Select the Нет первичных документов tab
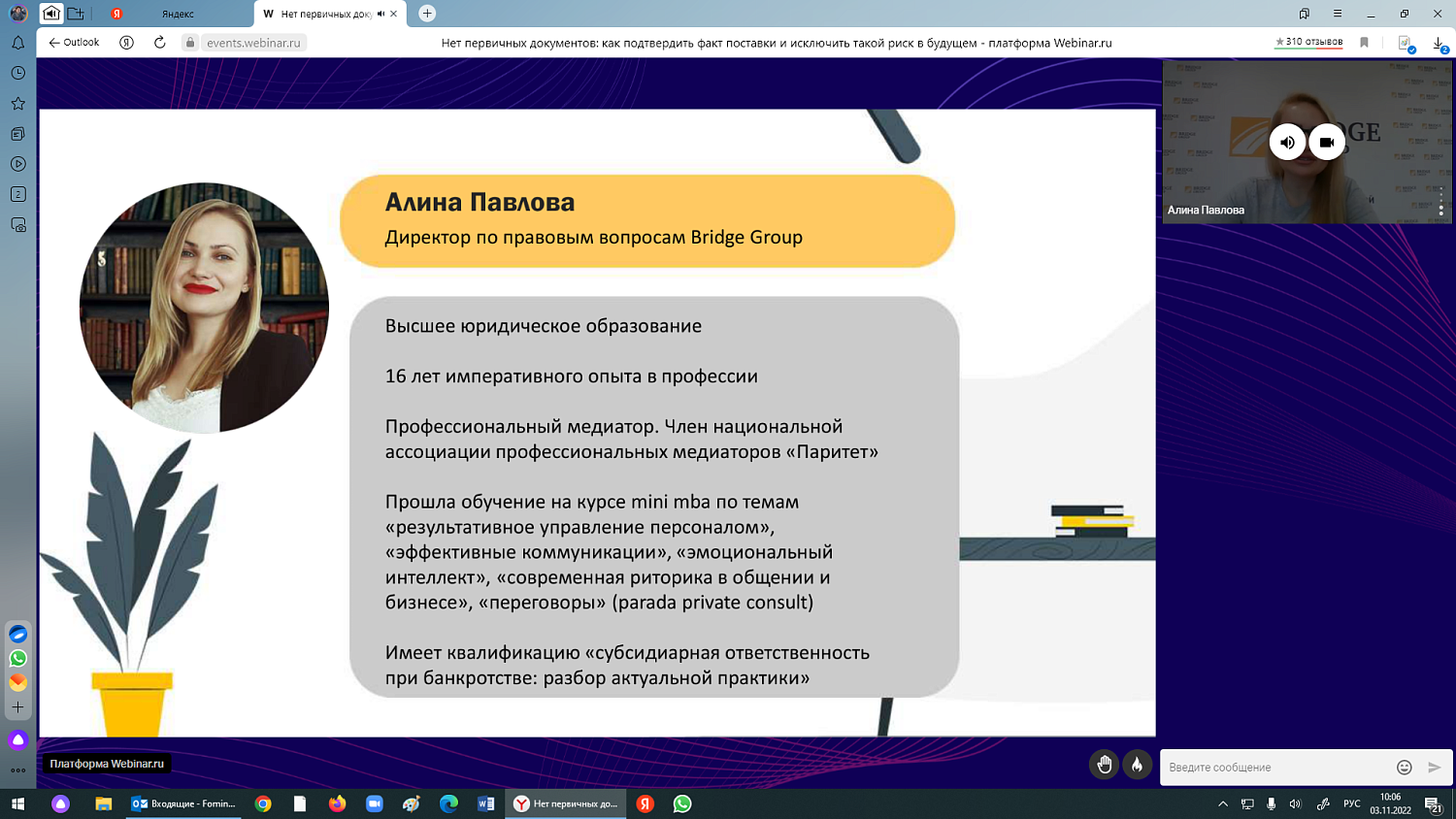1456x819 pixels. tap(326, 14)
